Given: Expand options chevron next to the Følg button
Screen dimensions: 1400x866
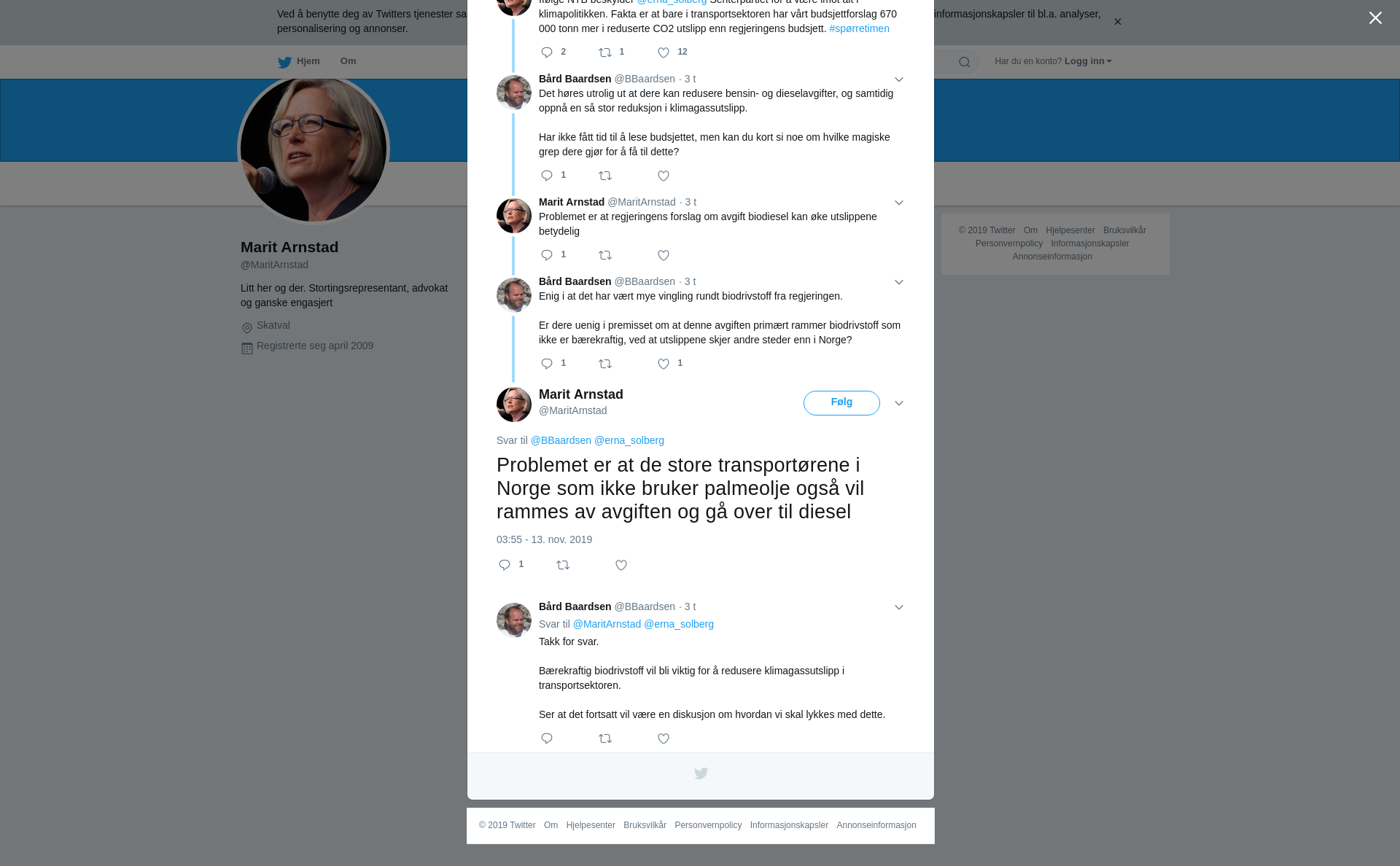Looking at the screenshot, I should coord(899,403).
